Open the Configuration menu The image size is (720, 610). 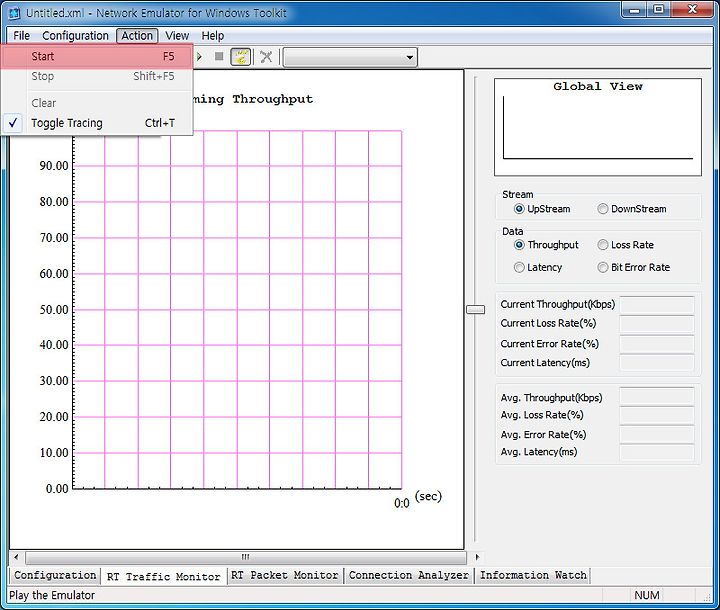point(75,36)
